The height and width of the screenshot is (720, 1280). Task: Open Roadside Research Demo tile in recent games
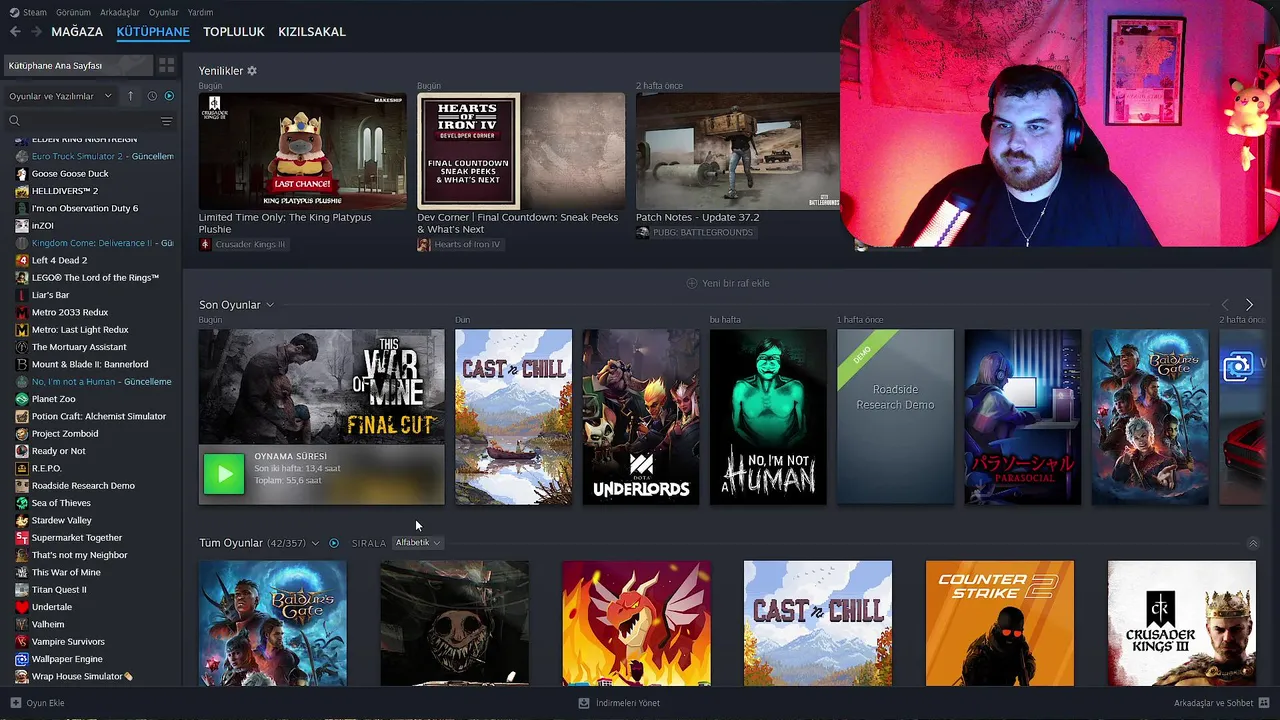pos(895,417)
